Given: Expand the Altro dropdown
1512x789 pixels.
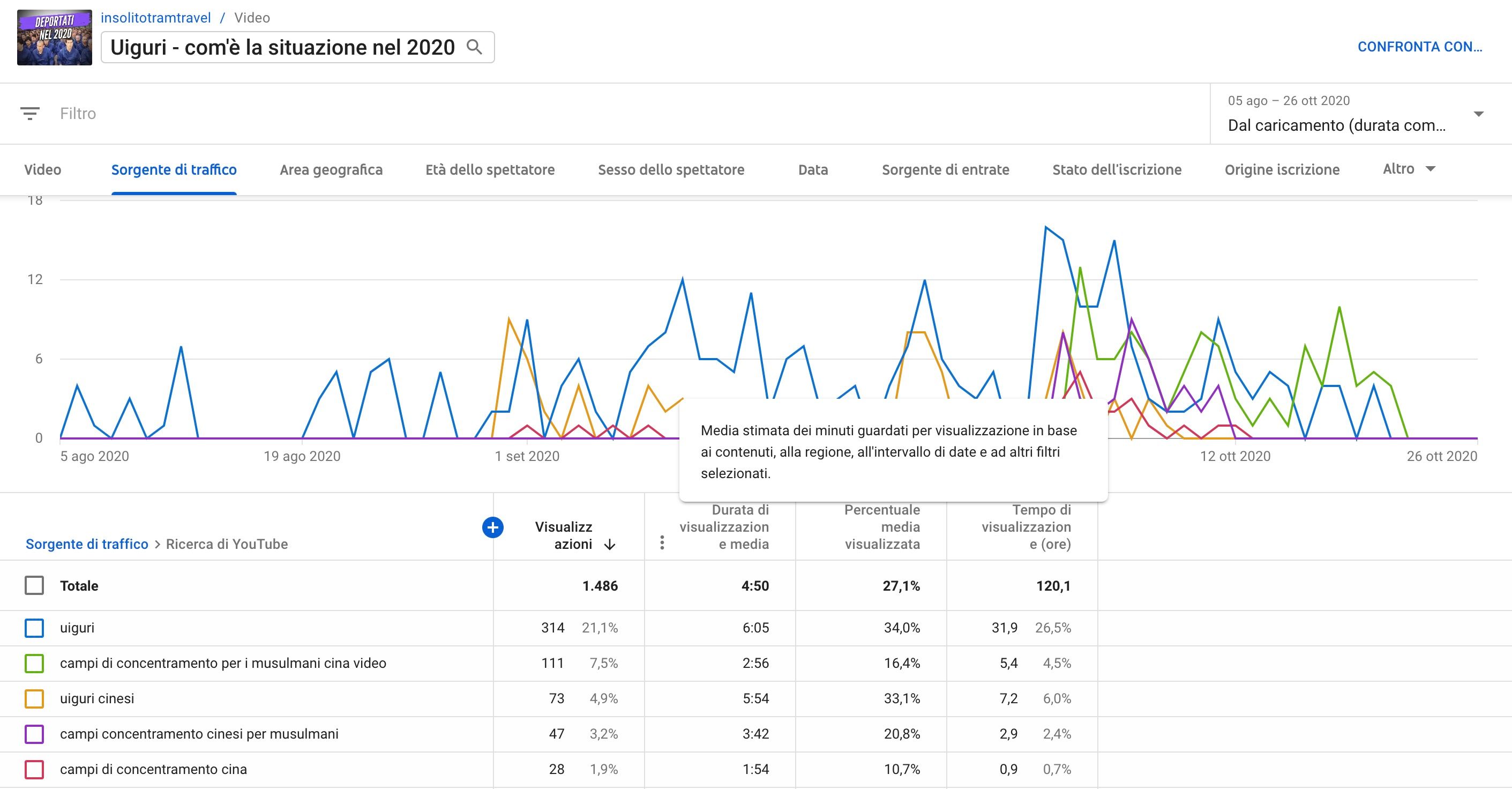Looking at the screenshot, I should pyautogui.click(x=1409, y=169).
